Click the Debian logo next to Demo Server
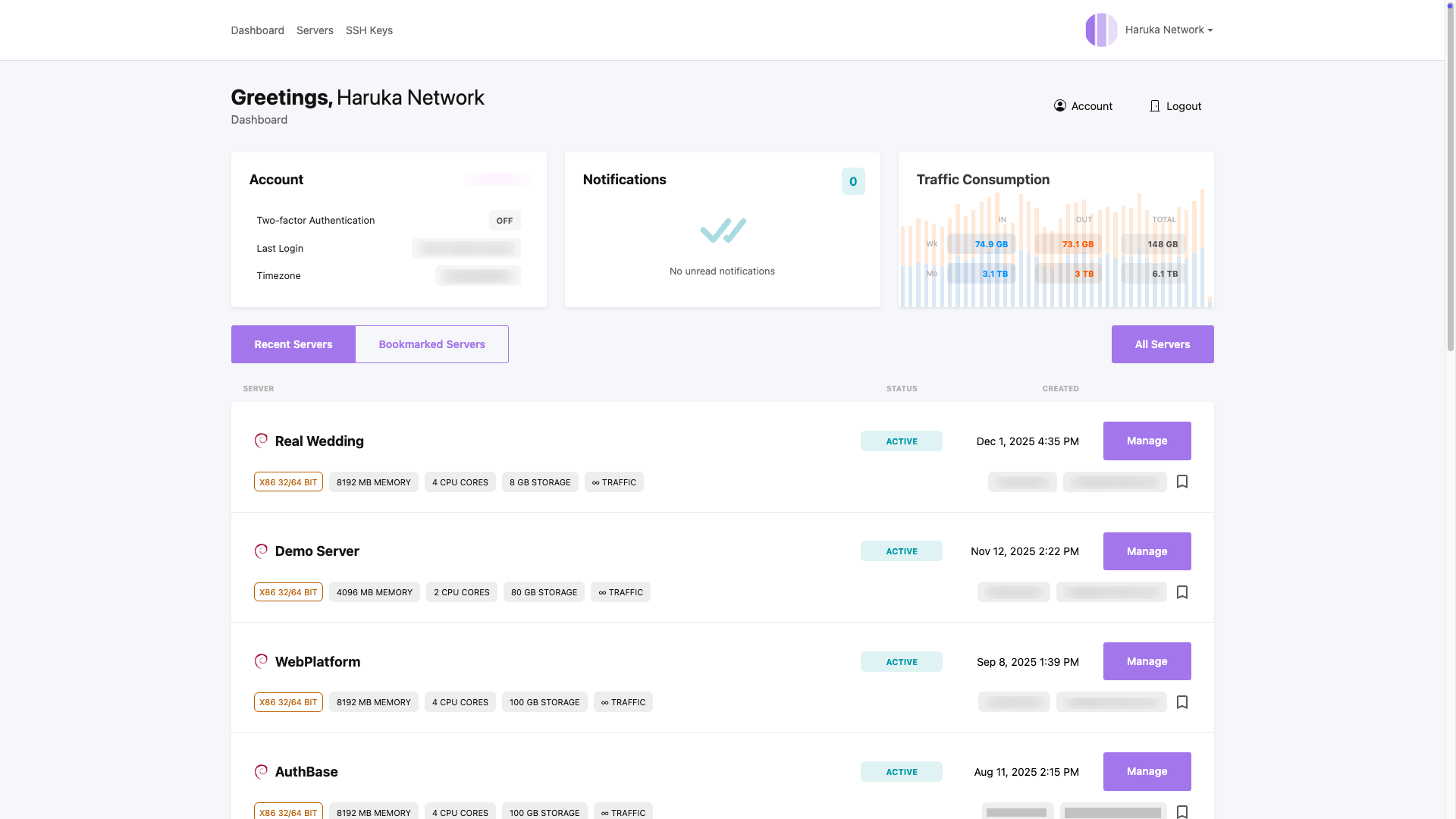 [261, 551]
